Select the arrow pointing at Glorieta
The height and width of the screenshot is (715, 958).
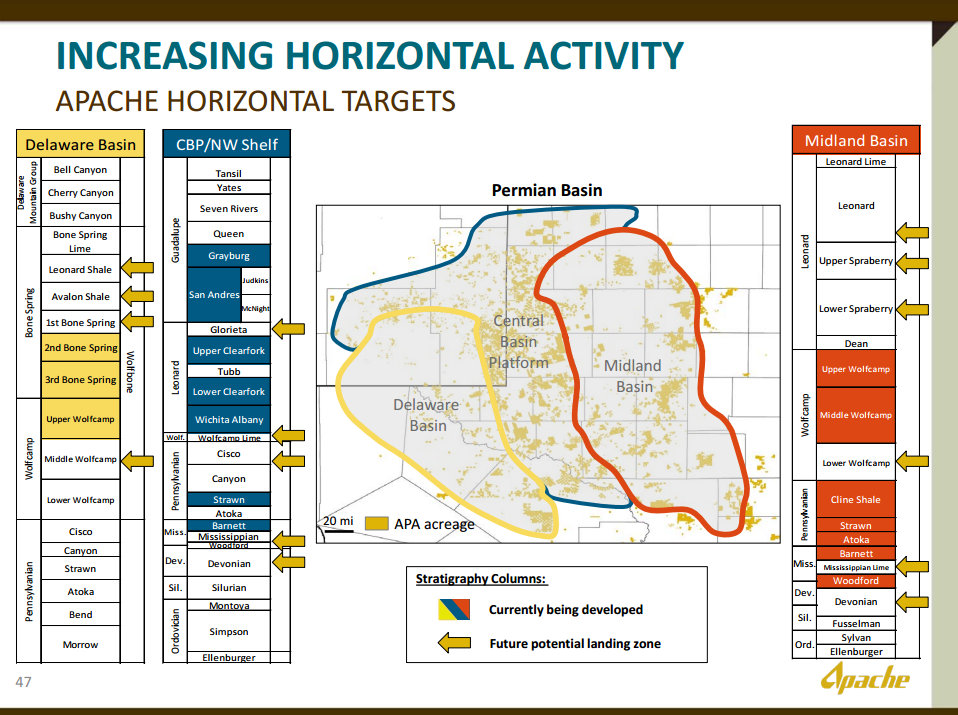pyautogui.click(x=288, y=328)
